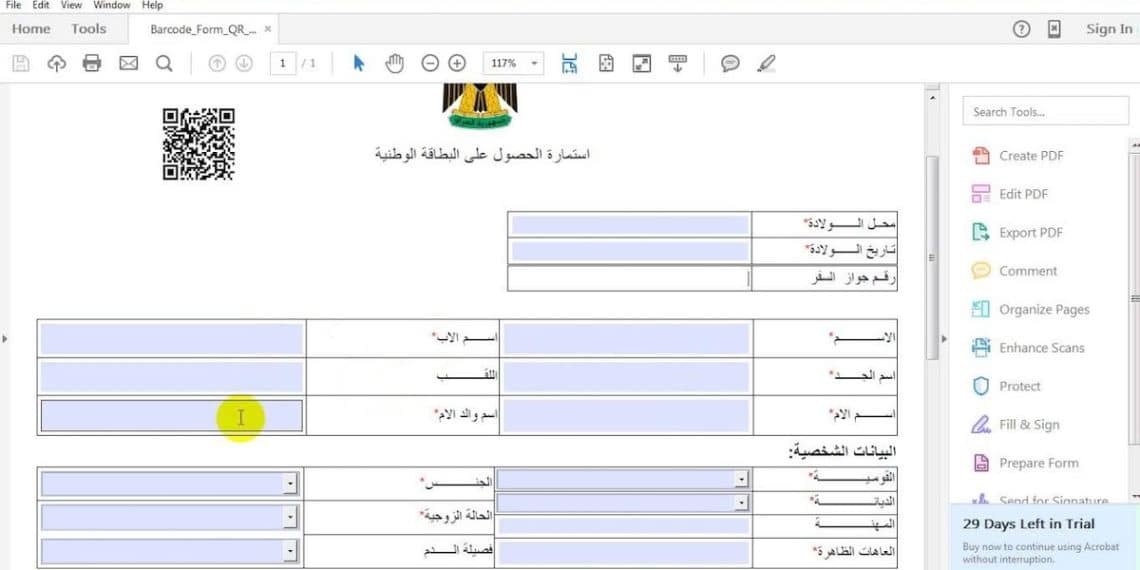Open the Create PDF tool
The width and height of the screenshot is (1140, 570).
[1019, 156]
